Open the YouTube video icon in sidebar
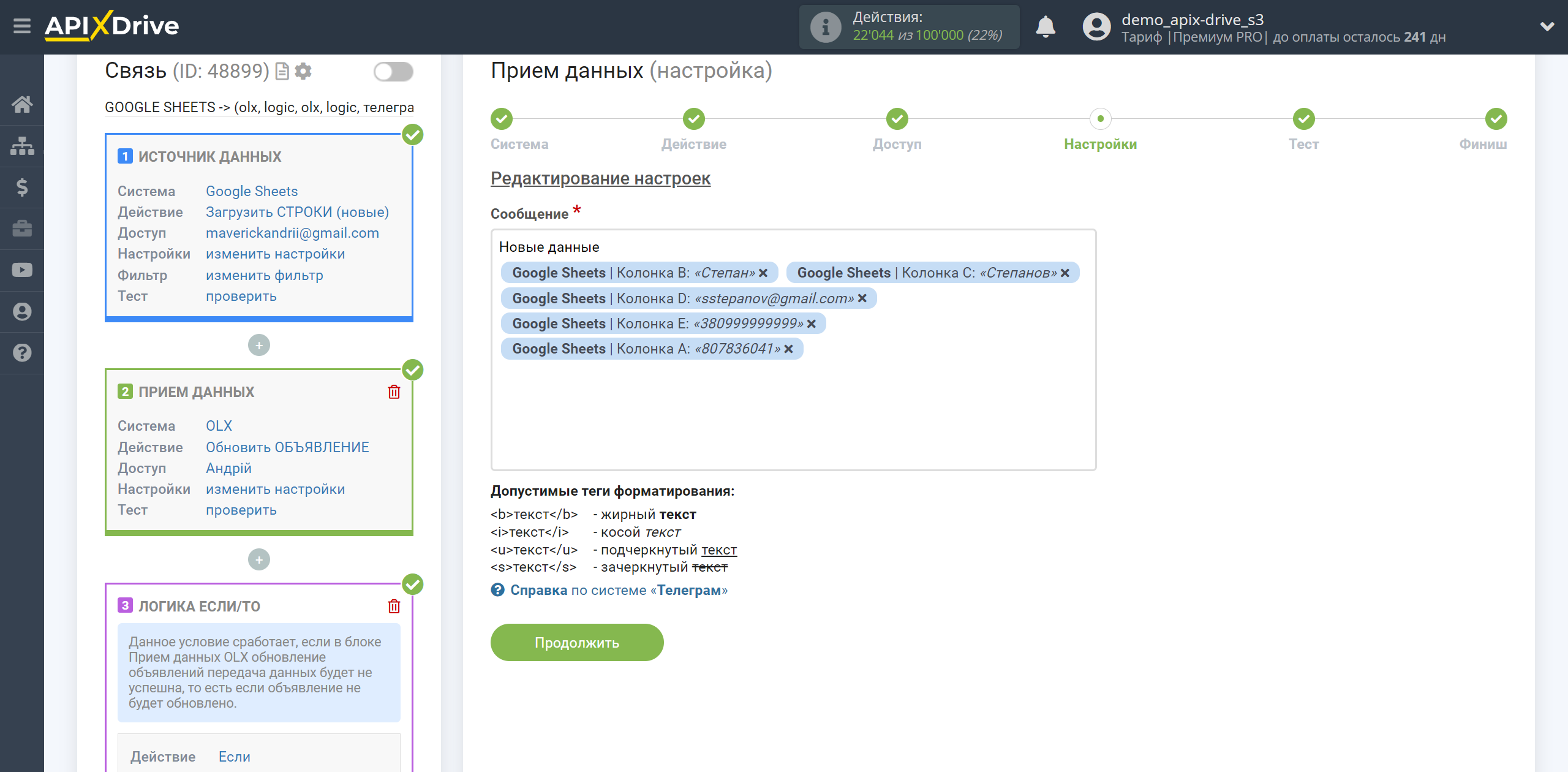The image size is (1568, 772). 22,270
